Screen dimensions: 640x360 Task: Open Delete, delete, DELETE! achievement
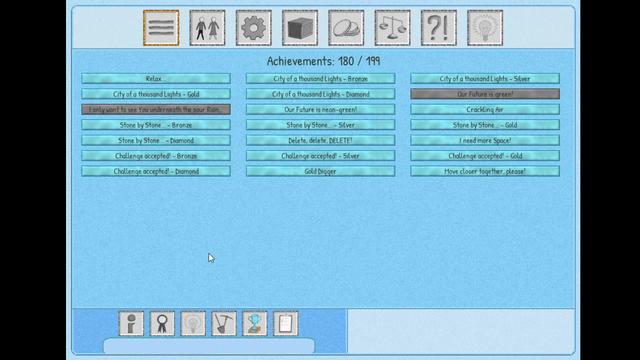(x=320, y=140)
